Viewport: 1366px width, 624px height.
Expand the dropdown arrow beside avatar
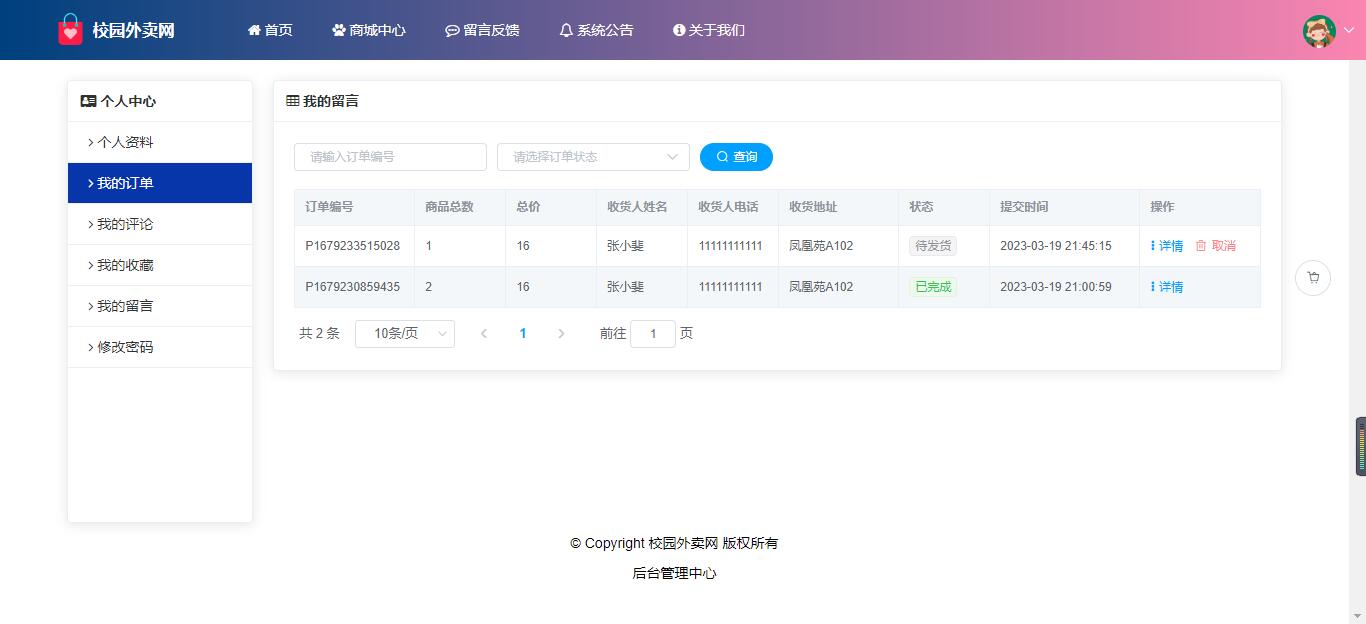pyautogui.click(x=1348, y=31)
